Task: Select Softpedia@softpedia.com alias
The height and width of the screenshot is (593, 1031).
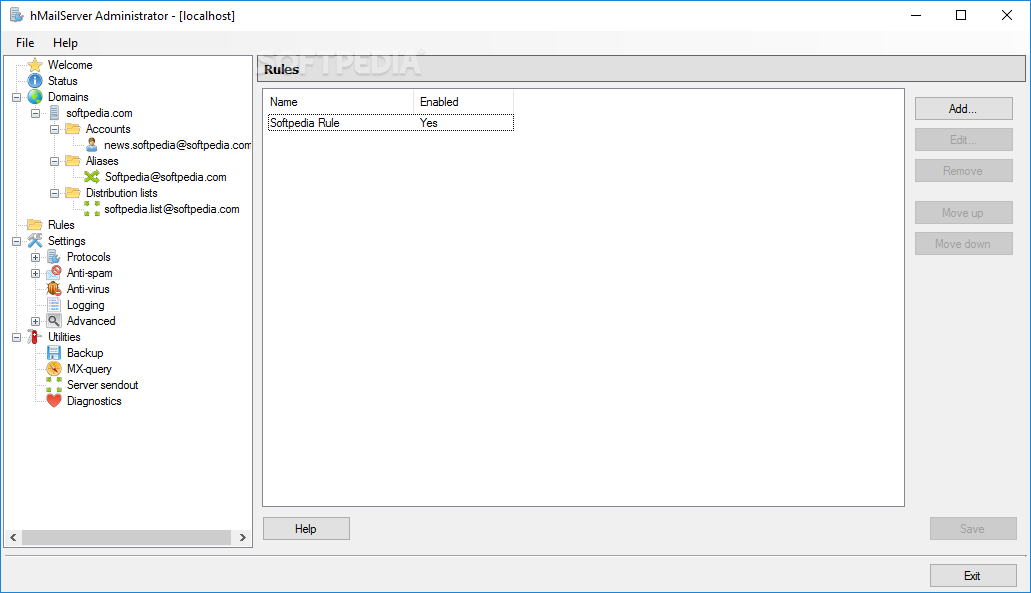Action: [x=166, y=177]
